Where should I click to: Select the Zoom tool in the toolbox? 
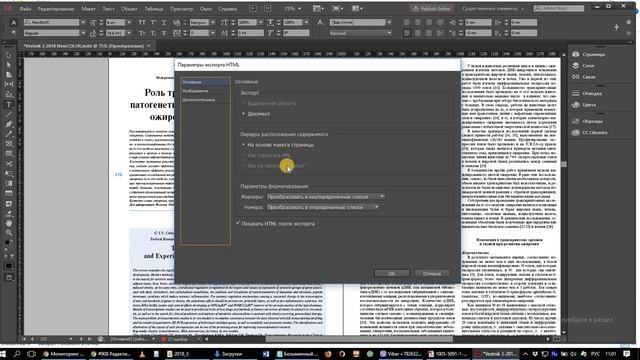click(x=9, y=233)
